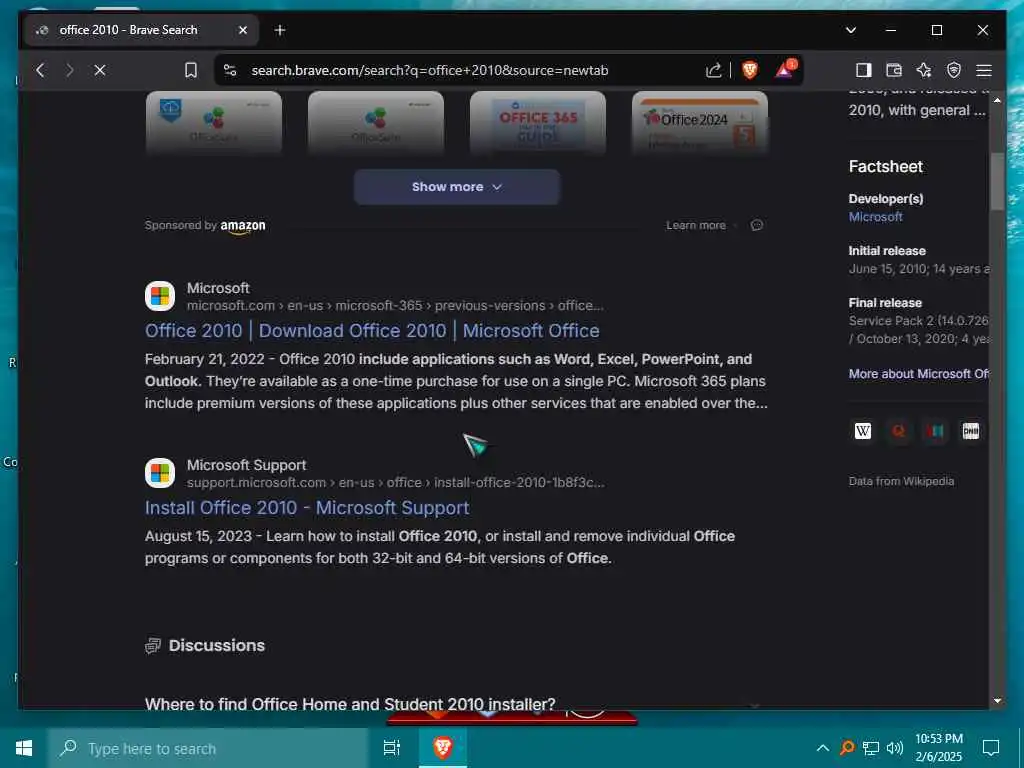Open Brave Shields lion icon
1024x768 pixels.
[750, 70]
